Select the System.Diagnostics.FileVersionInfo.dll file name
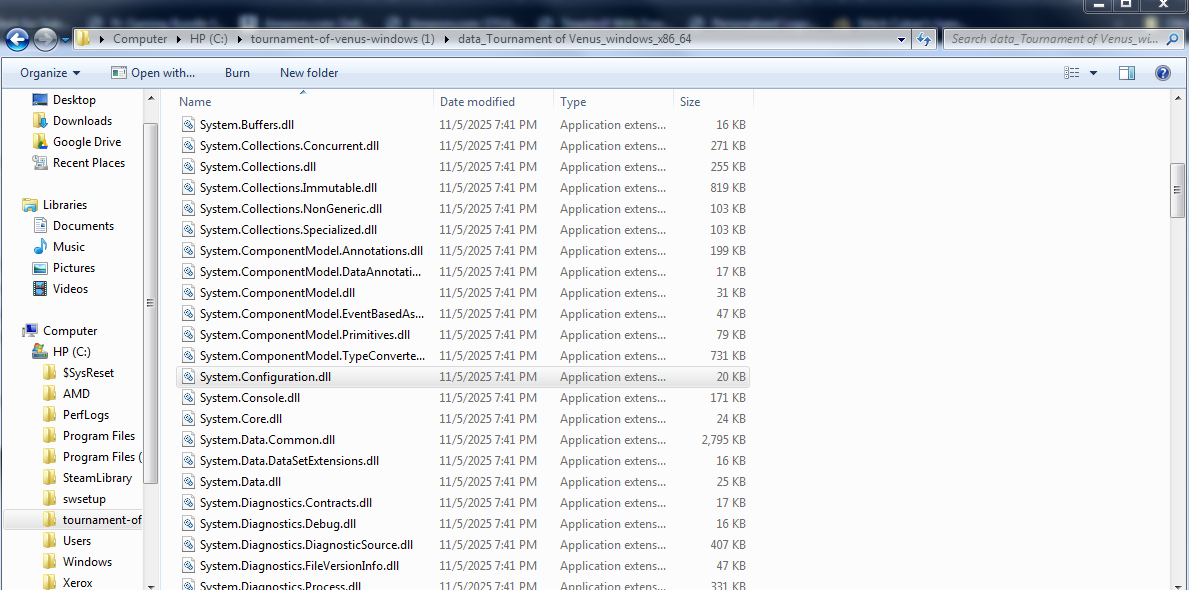The height and width of the screenshot is (590, 1189). 299,566
